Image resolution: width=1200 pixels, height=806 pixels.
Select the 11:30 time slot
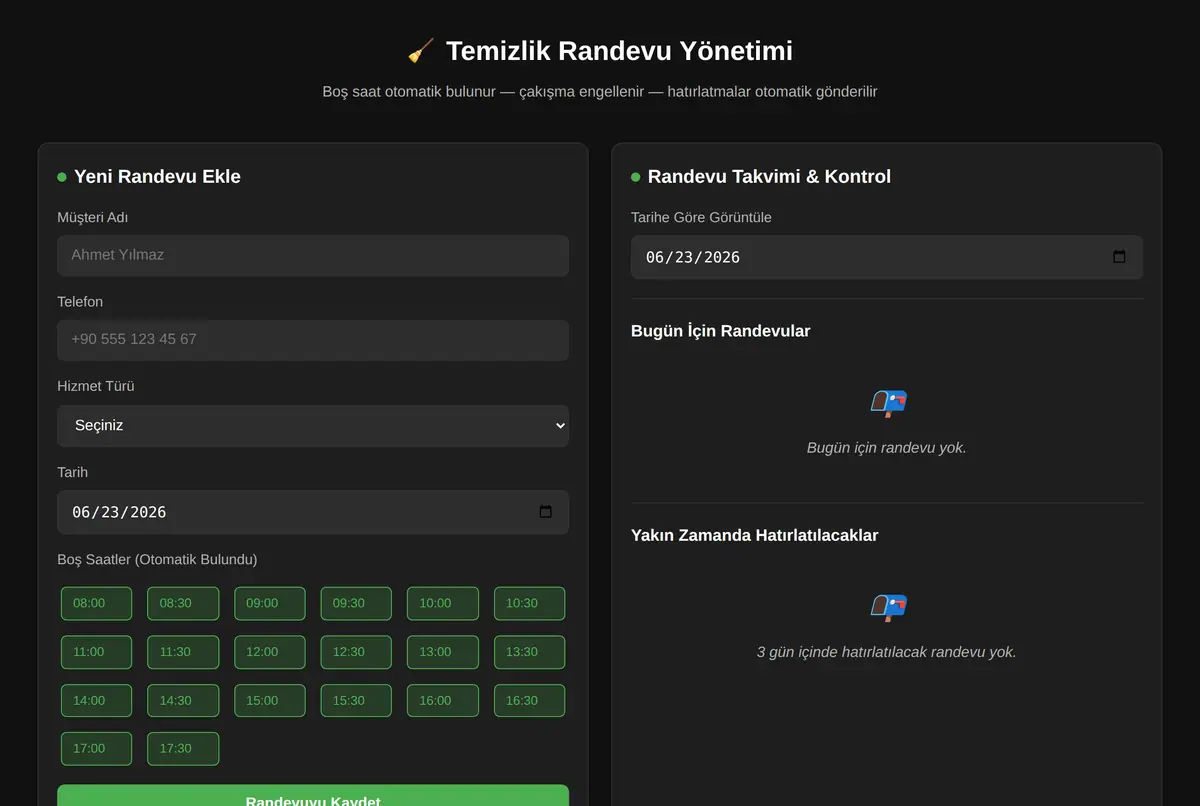coord(183,652)
